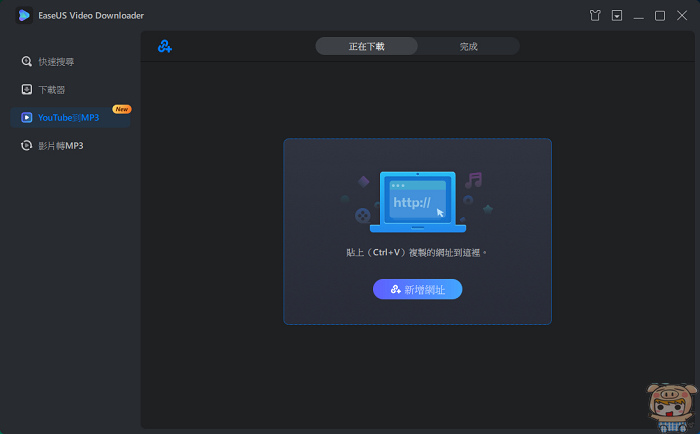
Task: Open 快速搜尋 in the sidebar
Action: click(56, 62)
